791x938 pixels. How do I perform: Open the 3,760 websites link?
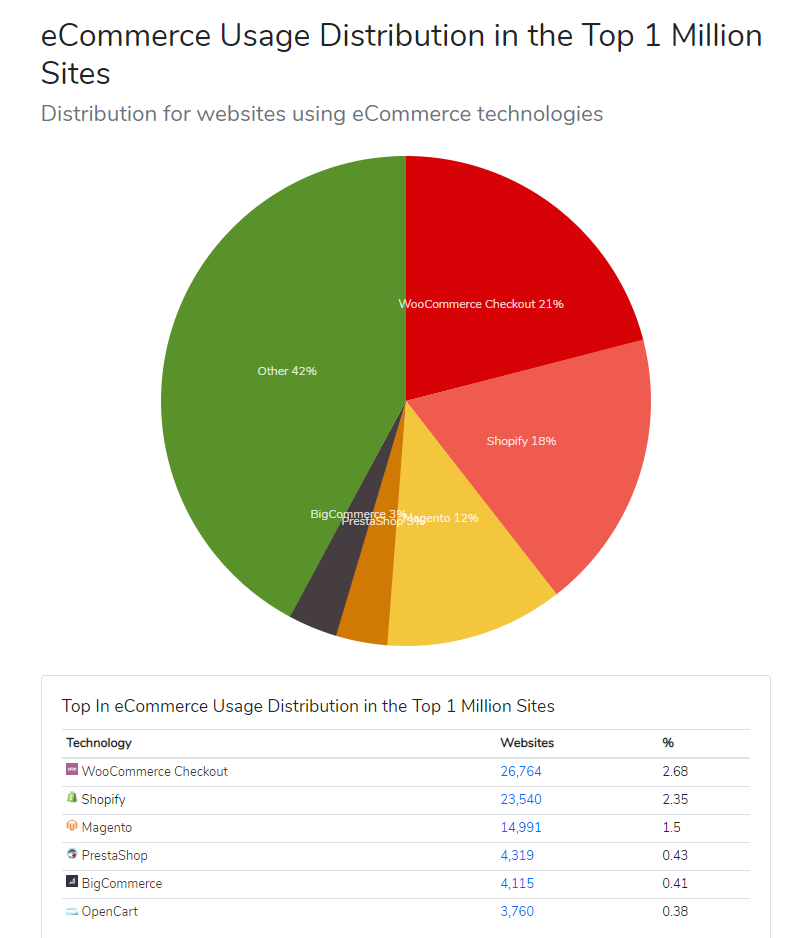click(x=517, y=912)
